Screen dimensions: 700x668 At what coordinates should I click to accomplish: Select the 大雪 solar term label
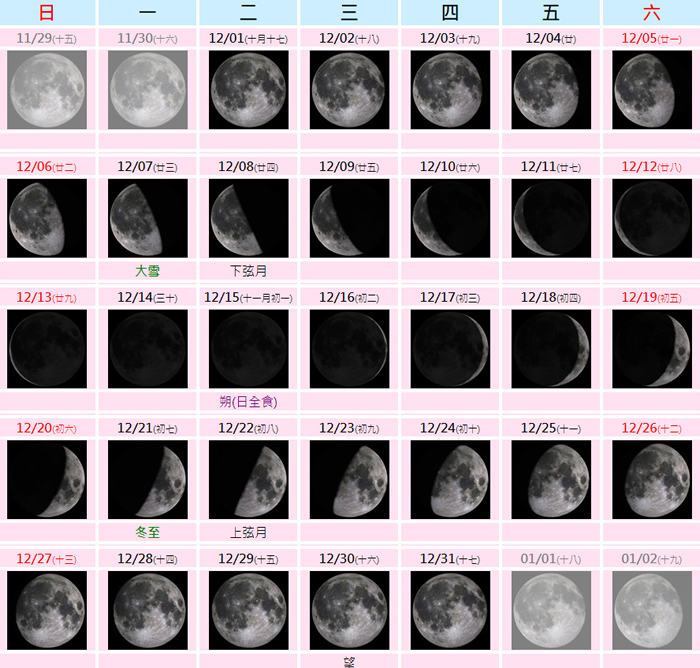click(x=147, y=271)
